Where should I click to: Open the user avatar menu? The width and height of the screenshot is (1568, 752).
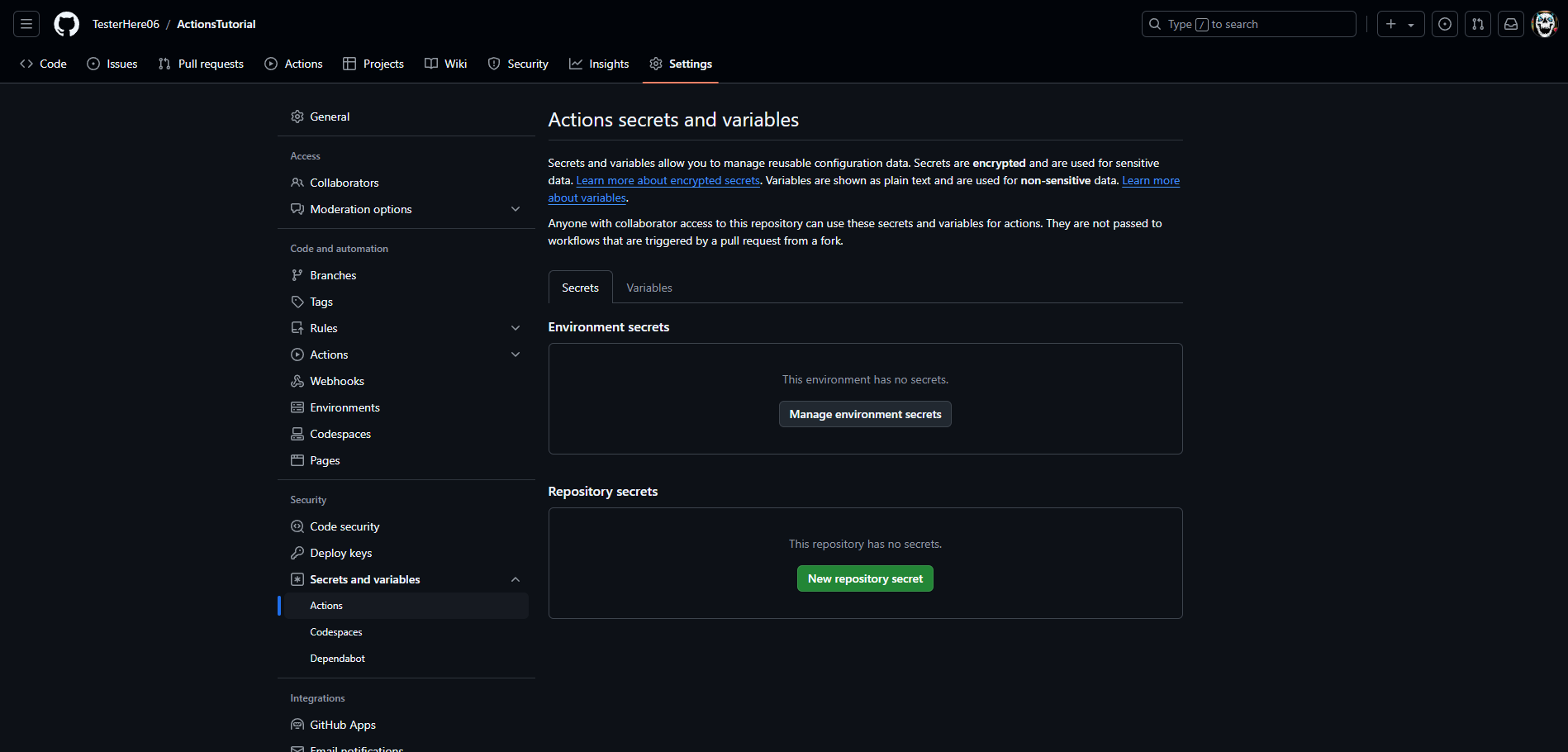pos(1544,24)
